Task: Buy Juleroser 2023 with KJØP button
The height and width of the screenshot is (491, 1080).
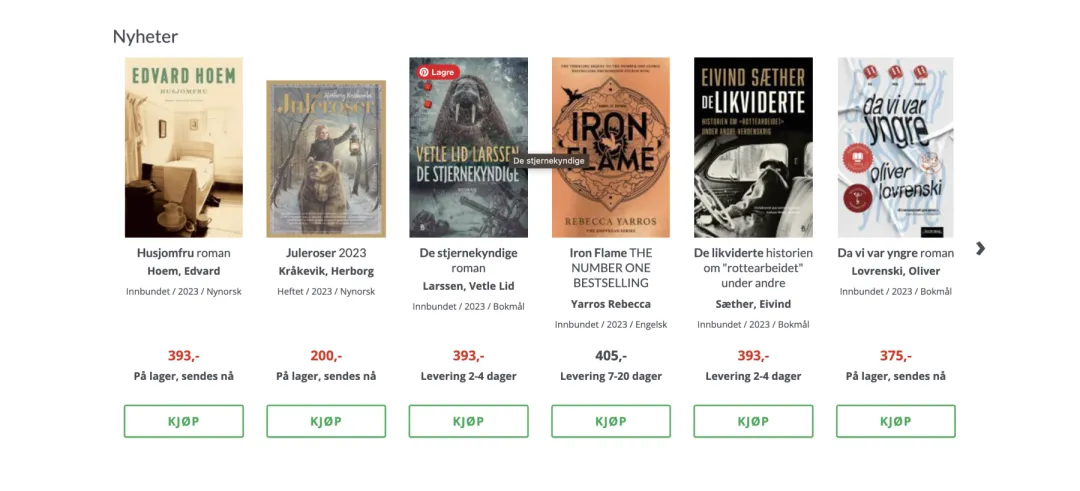Action: click(x=326, y=421)
